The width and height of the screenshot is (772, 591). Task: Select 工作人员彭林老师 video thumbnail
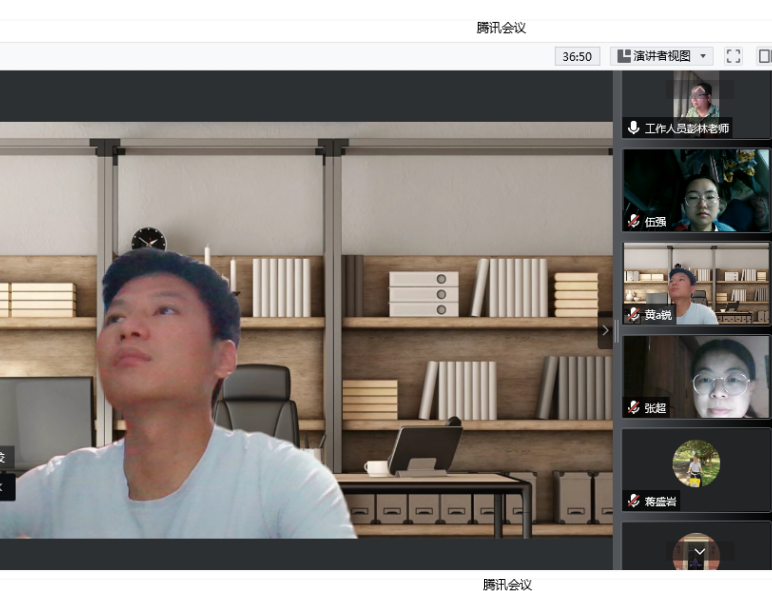696,100
